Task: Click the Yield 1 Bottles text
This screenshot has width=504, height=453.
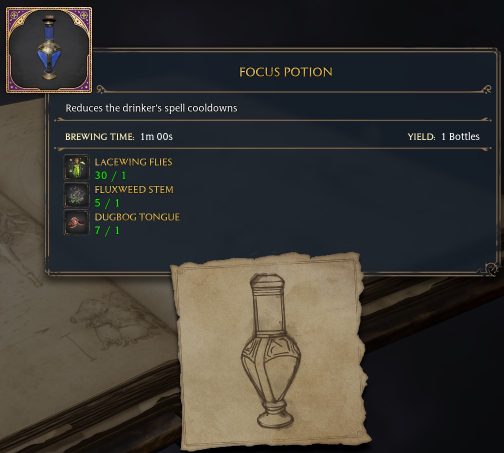Action: (x=443, y=137)
